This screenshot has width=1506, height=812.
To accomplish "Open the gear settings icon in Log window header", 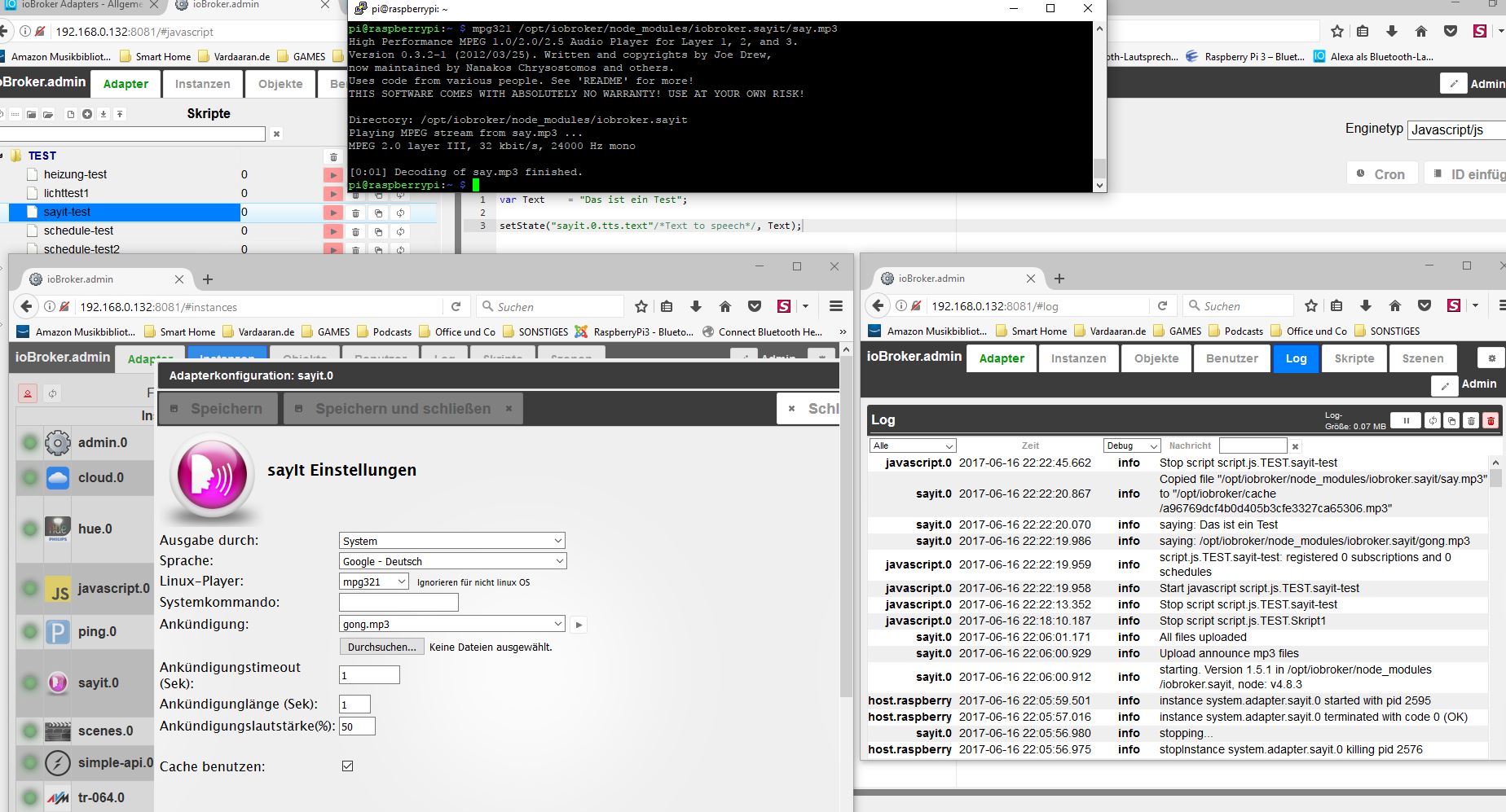I will 1491,358.
